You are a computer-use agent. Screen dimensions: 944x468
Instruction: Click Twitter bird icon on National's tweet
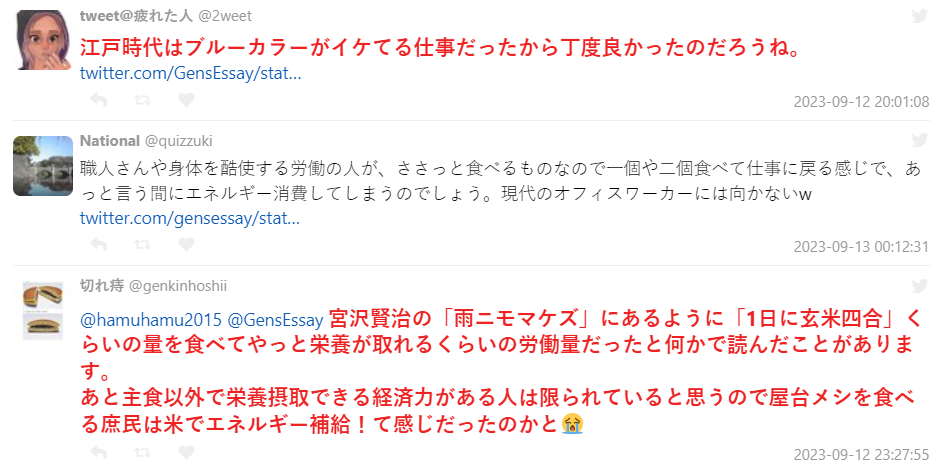(920, 140)
